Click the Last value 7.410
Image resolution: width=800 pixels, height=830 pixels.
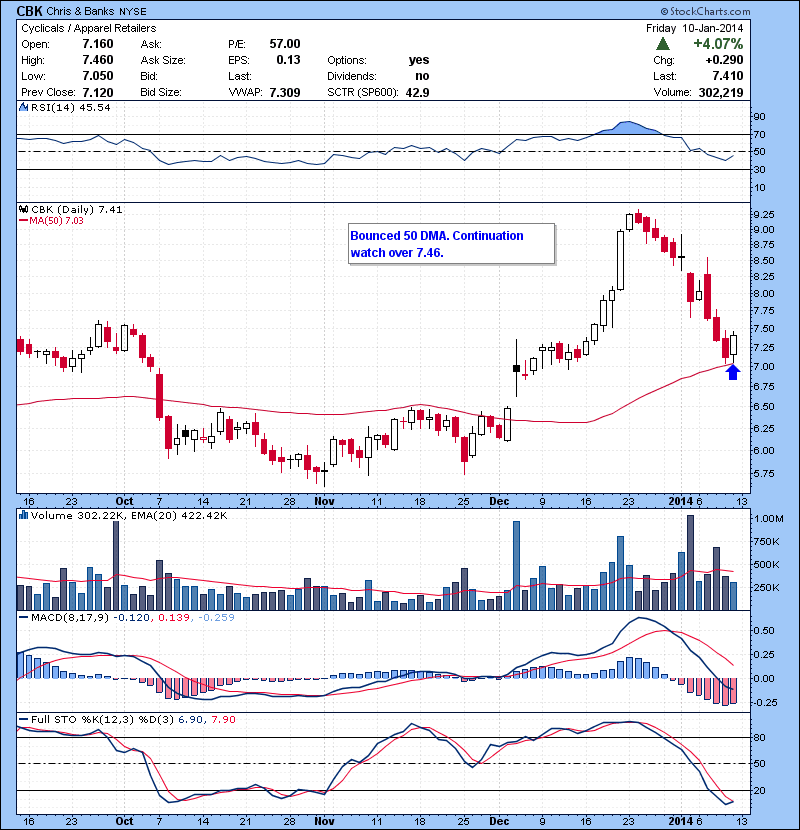(x=727, y=76)
